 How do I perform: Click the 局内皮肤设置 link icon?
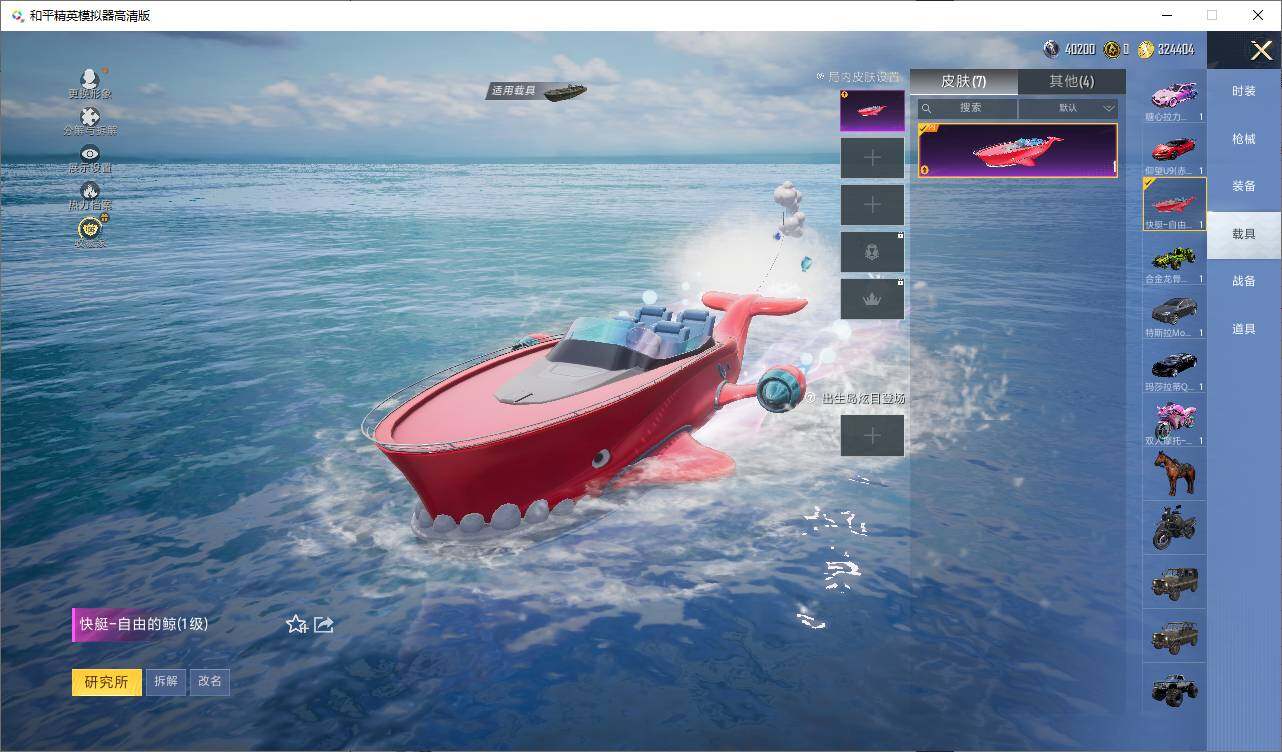coord(821,77)
